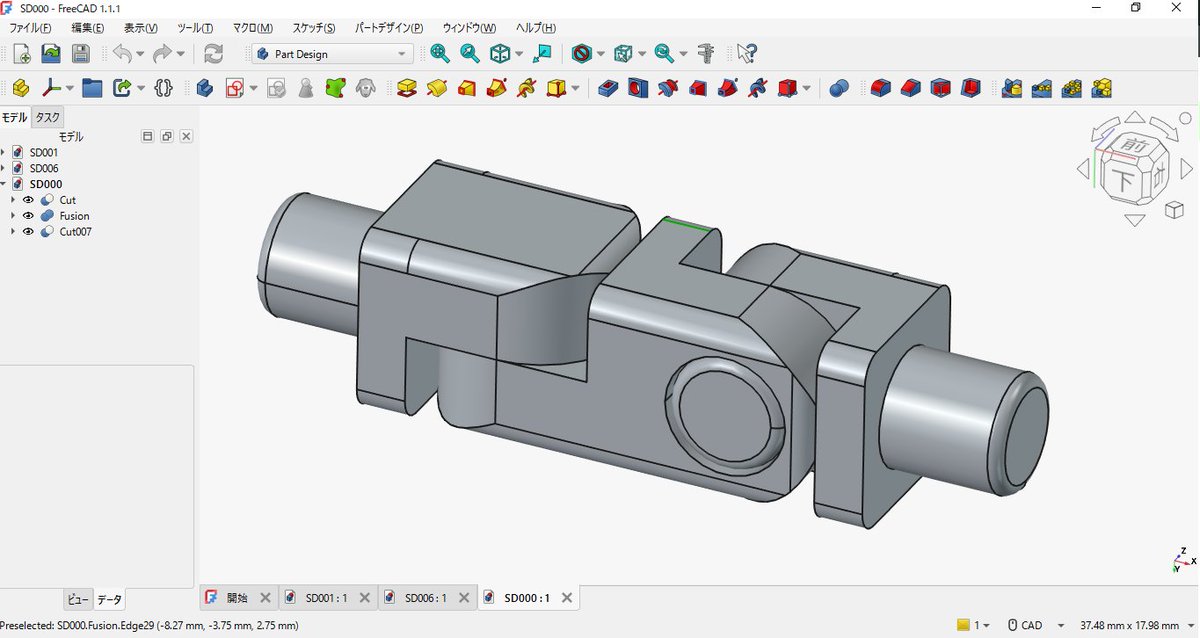Redo the last undone action
Viewport: 1200px width, 638px height.
tap(163, 54)
